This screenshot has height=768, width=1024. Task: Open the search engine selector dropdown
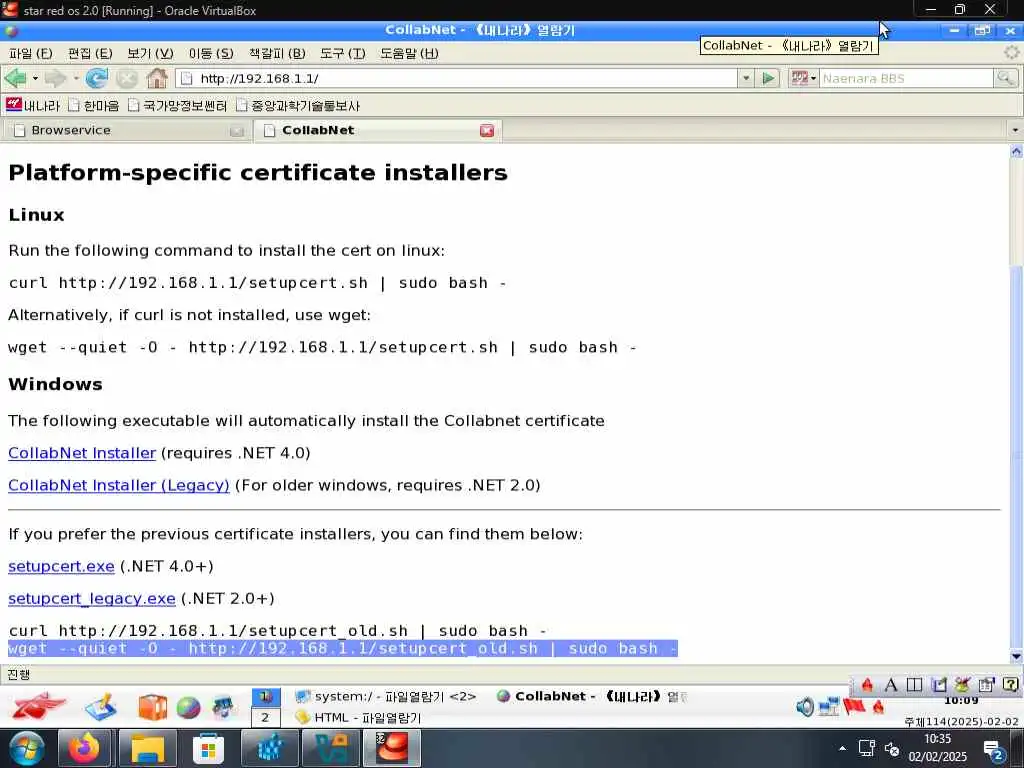coord(804,78)
